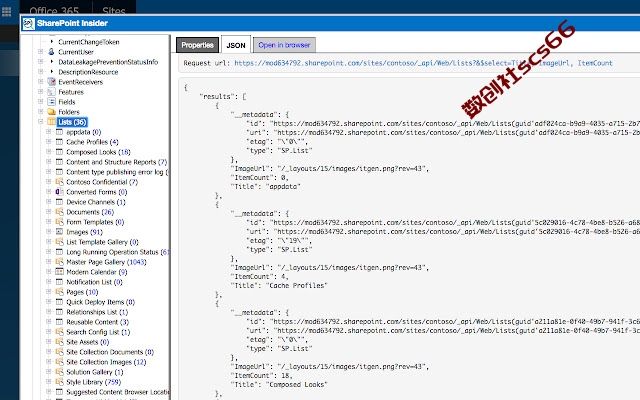Screen dimensions: 640x400
Task: Click the Fields node icon
Action: pyautogui.click(x=51, y=102)
